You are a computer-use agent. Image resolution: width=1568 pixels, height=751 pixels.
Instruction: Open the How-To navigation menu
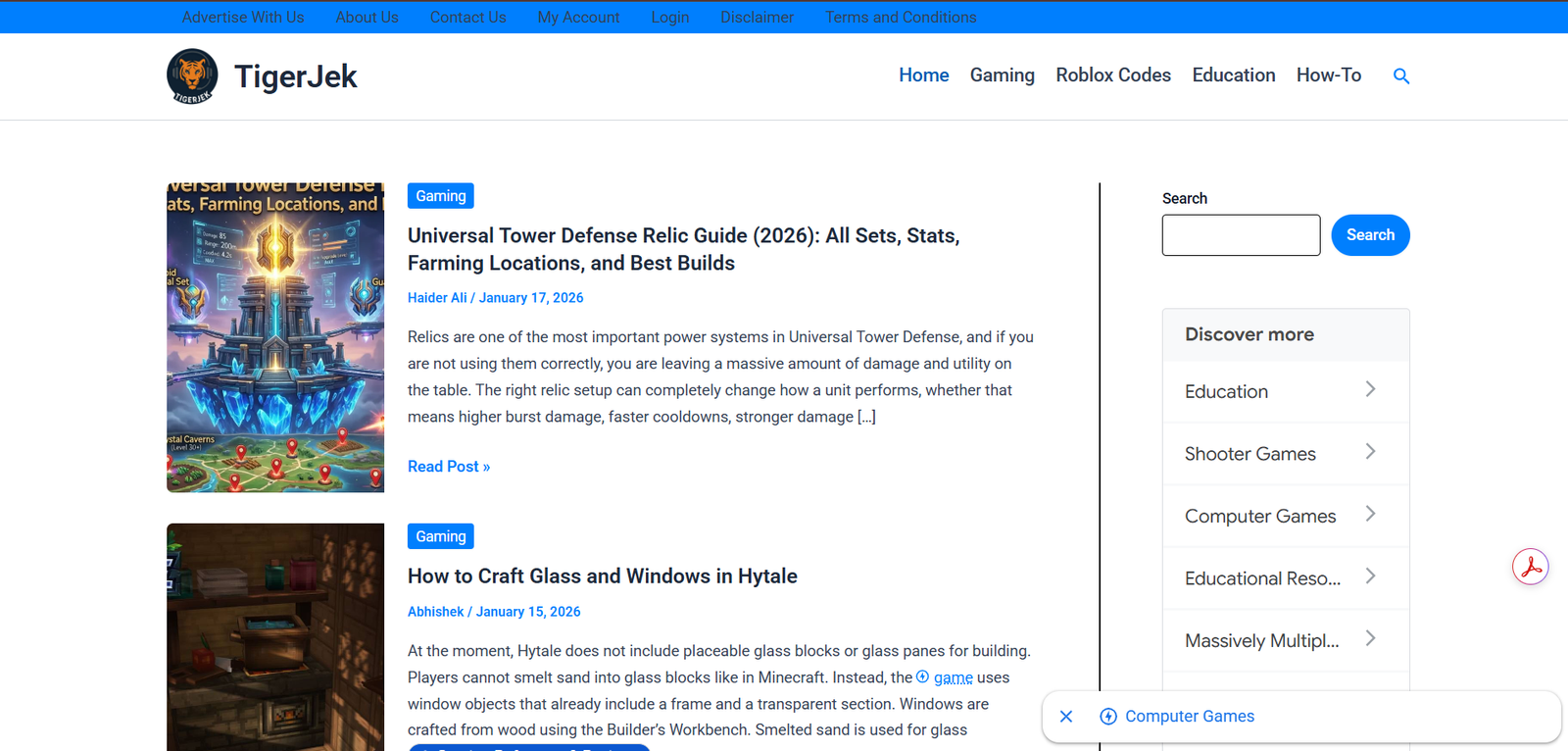[1328, 75]
